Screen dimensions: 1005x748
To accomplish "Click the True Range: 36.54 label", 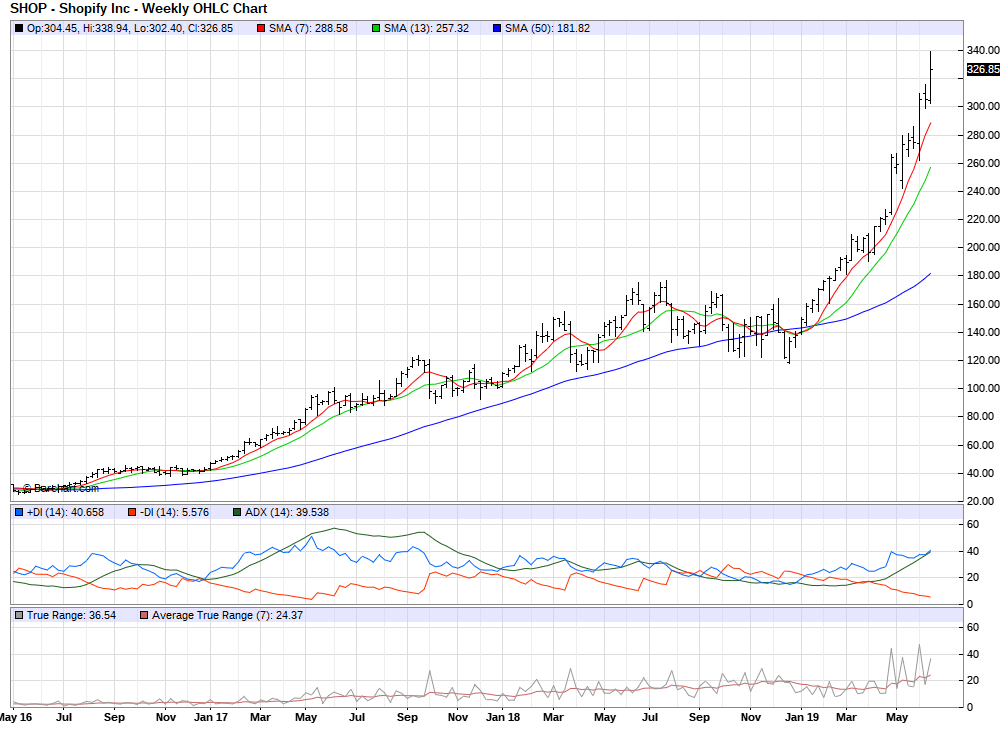I will coord(71,615).
